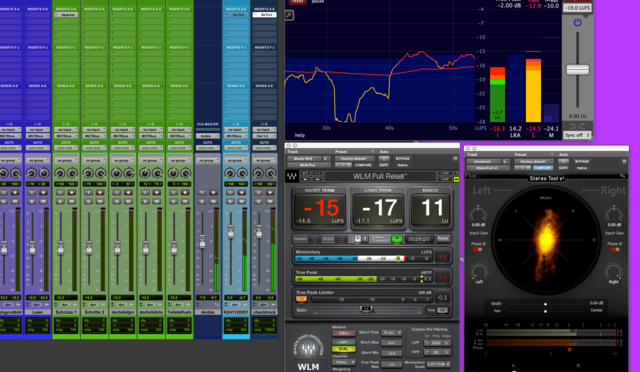Open the Master BUS track selector in WLM
The width and height of the screenshot is (640, 372).
coord(304,159)
